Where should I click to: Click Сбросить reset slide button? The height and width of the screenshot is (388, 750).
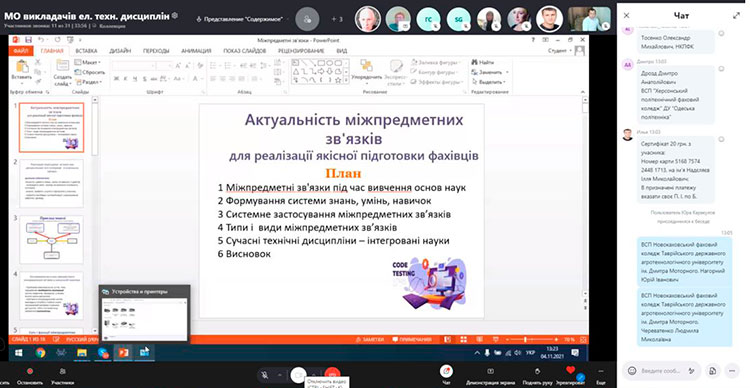(x=90, y=72)
